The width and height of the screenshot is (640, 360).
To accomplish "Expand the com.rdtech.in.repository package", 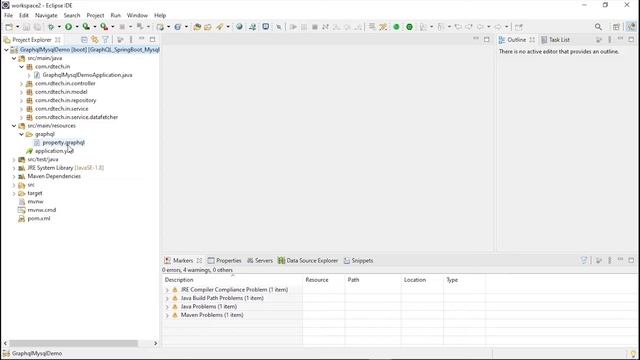I will pyautogui.click(x=21, y=100).
